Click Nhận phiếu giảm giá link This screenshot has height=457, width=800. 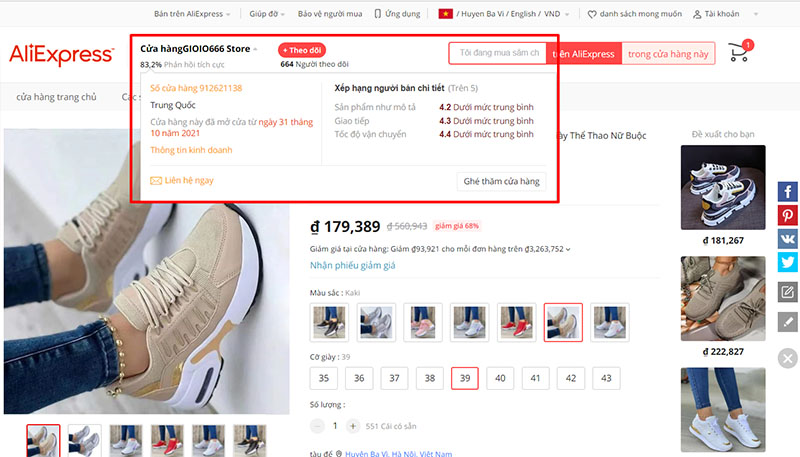pyautogui.click(x=353, y=265)
